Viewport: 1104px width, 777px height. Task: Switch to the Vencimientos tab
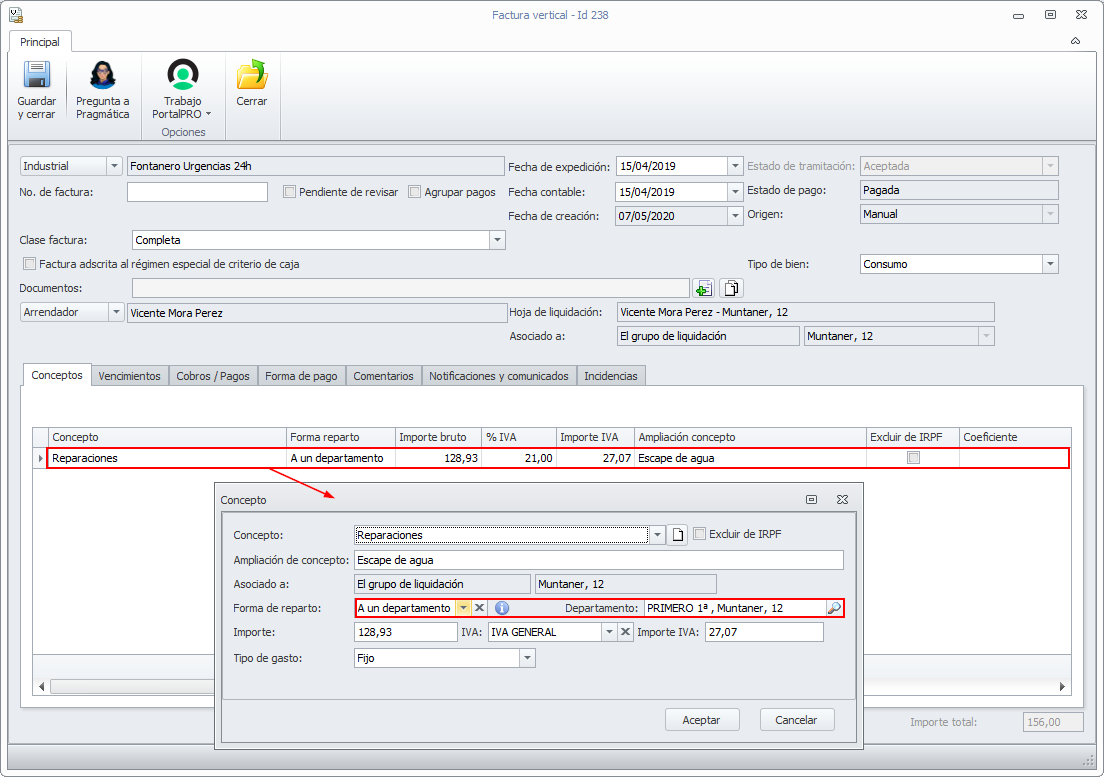(x=130, y=376)
